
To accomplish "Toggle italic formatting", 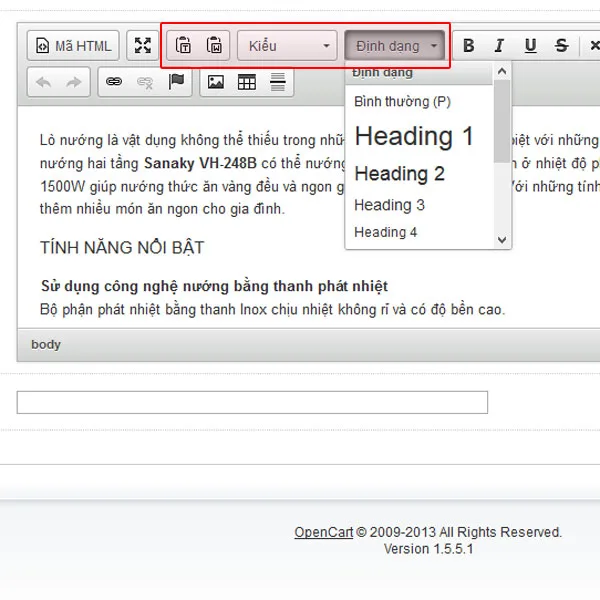I will (499, 46).
